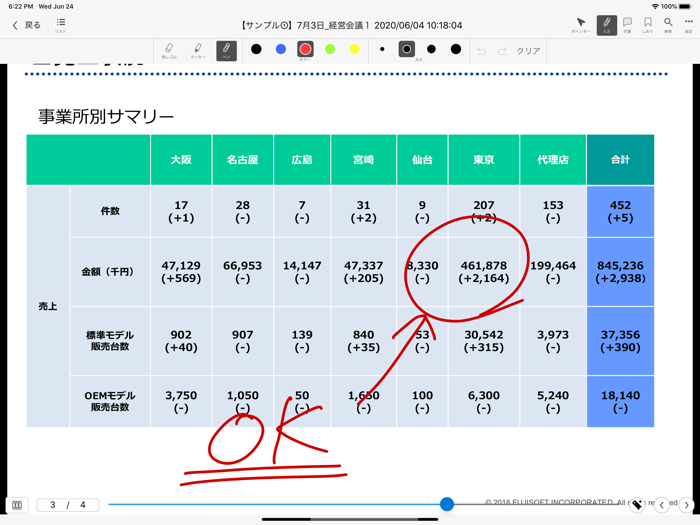Select the pen (ペン) tool
Viewport: 700px width, 525px height.
click(x=226, y=50)
